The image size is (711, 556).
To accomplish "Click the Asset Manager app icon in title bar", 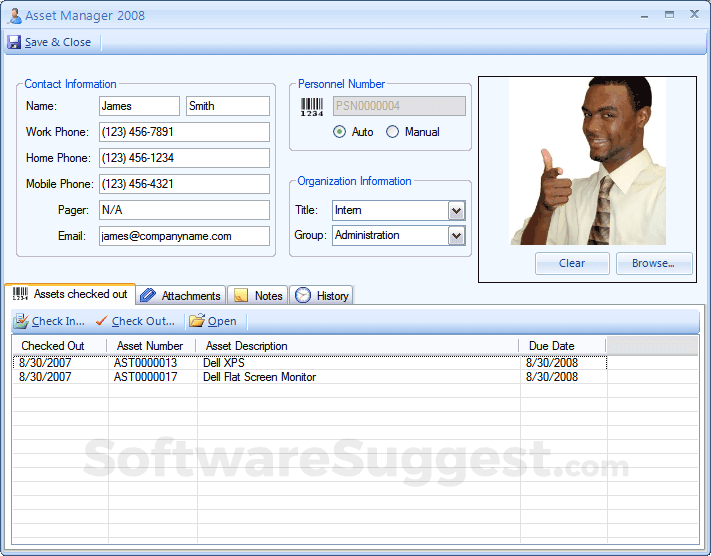I will [15, 16].
